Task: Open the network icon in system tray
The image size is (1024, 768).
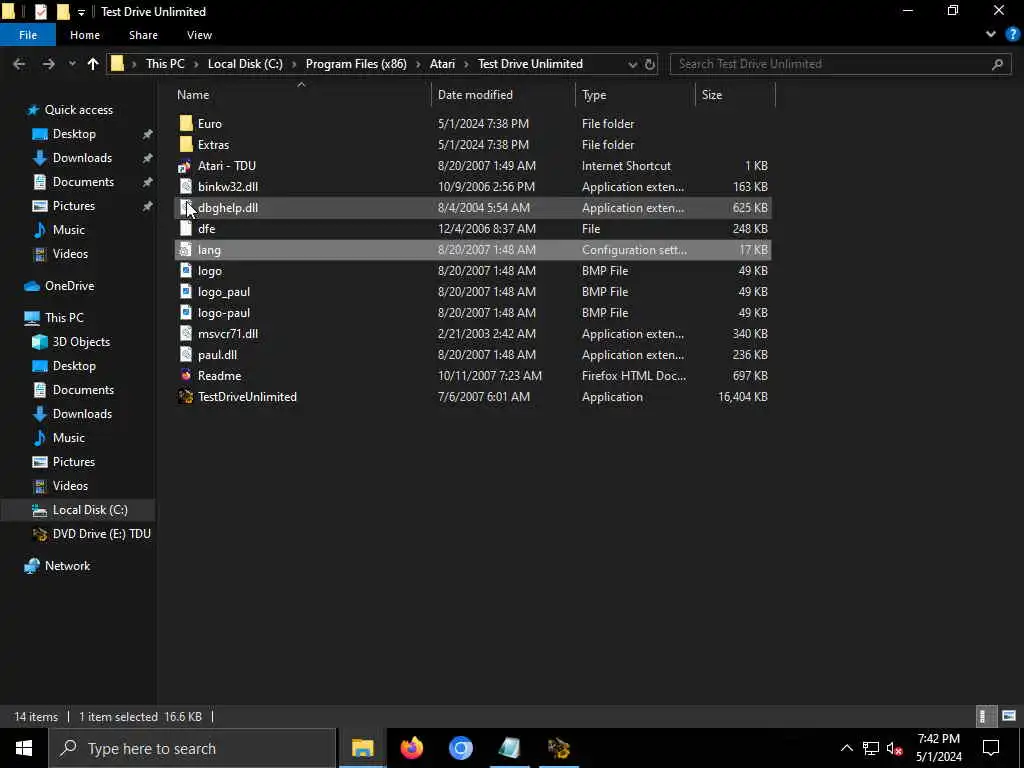Action: (x=871, y=748)
